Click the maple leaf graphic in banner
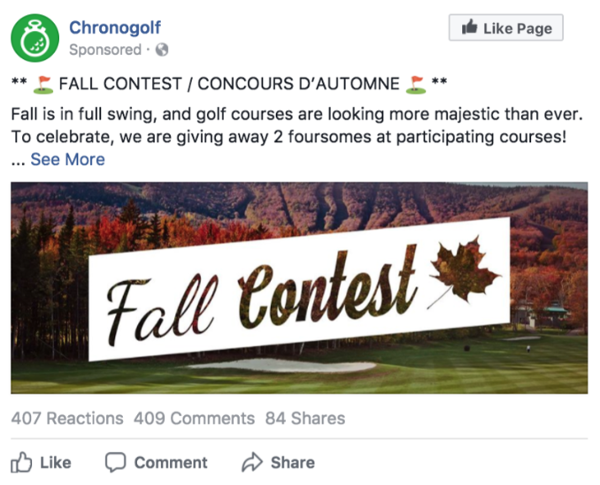This screenshot has width=600, height=485. pyautogui.click(x=464, y=270)
